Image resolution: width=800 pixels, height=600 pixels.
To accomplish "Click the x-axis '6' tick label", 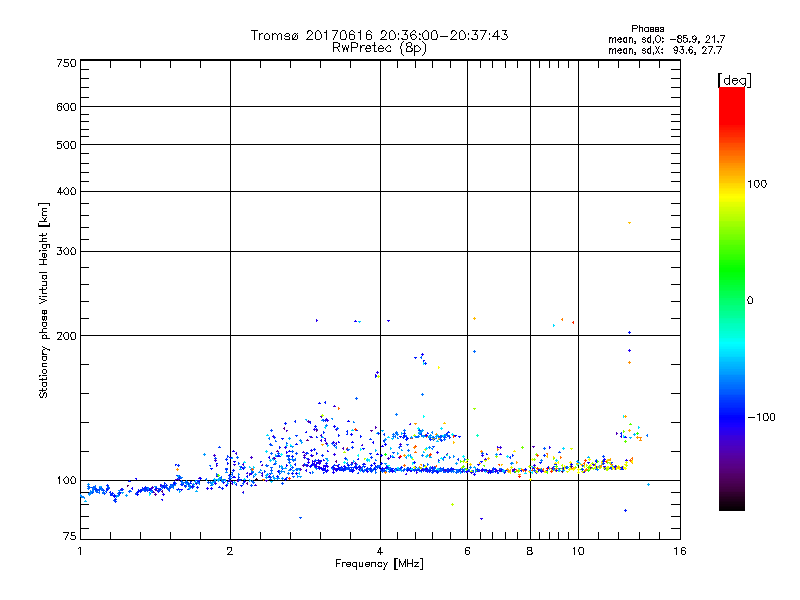I will click(x=467, y=551).
